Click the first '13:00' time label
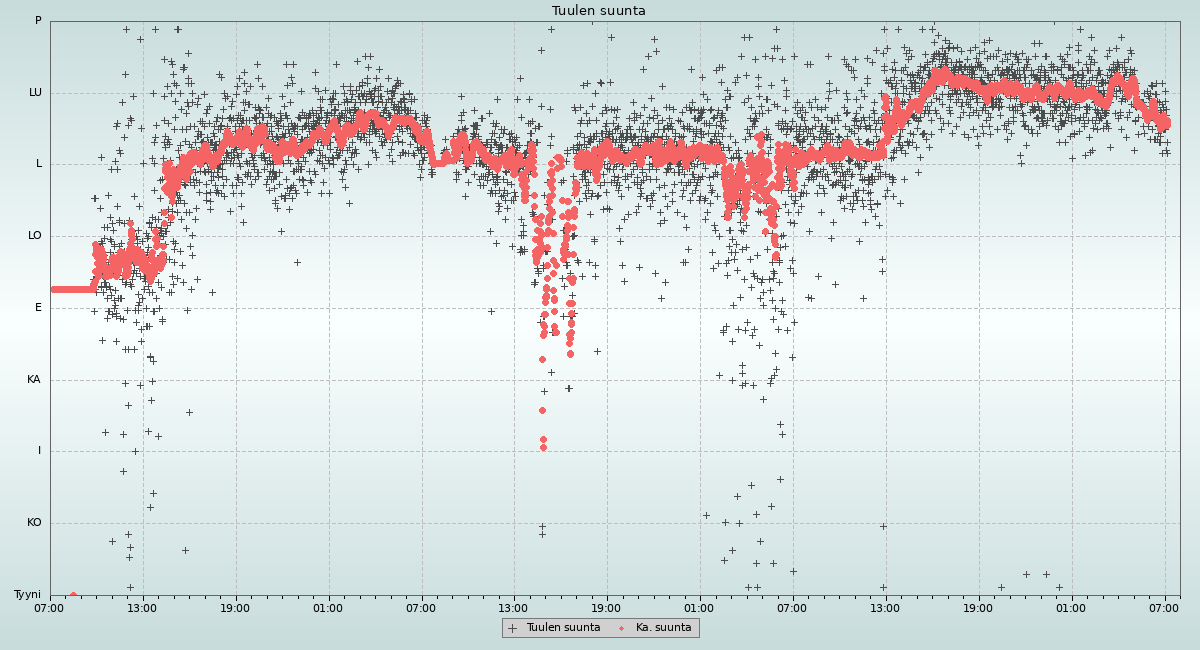 pos(142,607)
